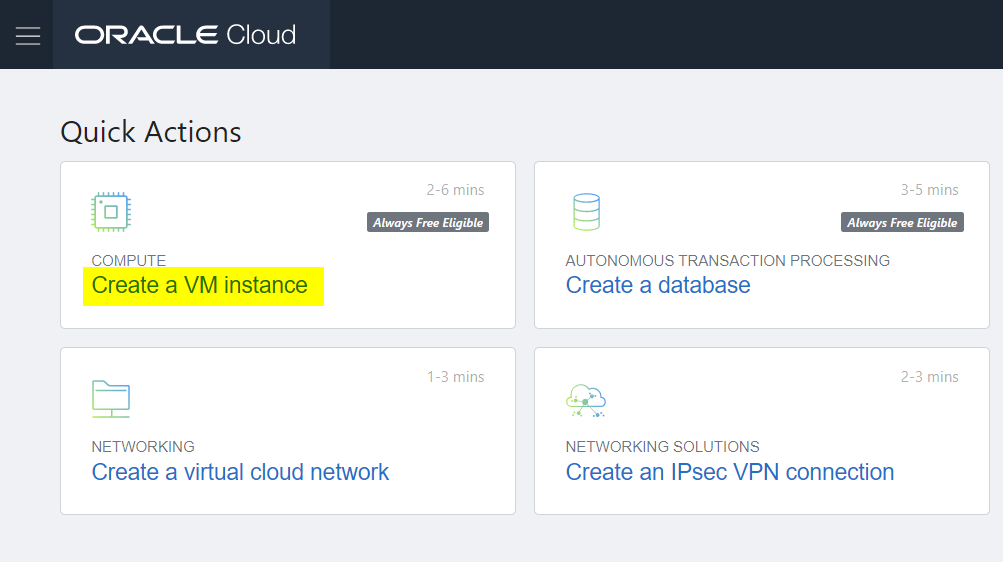Click the Quick Actions heading

click(151, 132)
